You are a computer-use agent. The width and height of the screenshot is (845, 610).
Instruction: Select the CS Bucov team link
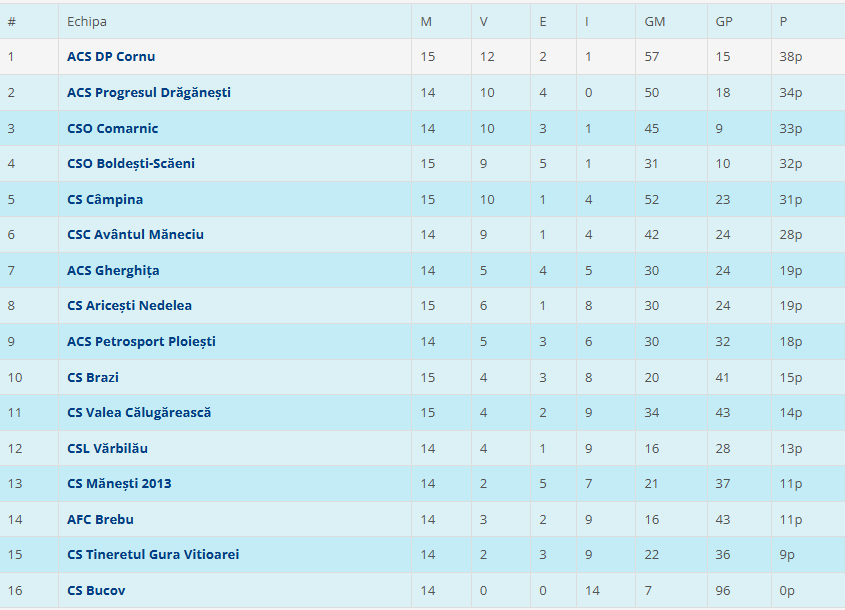(x=96, y=591)
